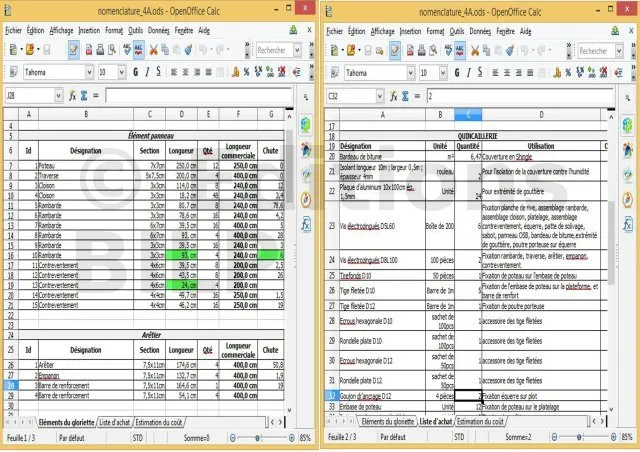Viewport: 640px width, 452px height.
Task: Open the Function Wizard in the right window
Action: (x=393, y=96)
